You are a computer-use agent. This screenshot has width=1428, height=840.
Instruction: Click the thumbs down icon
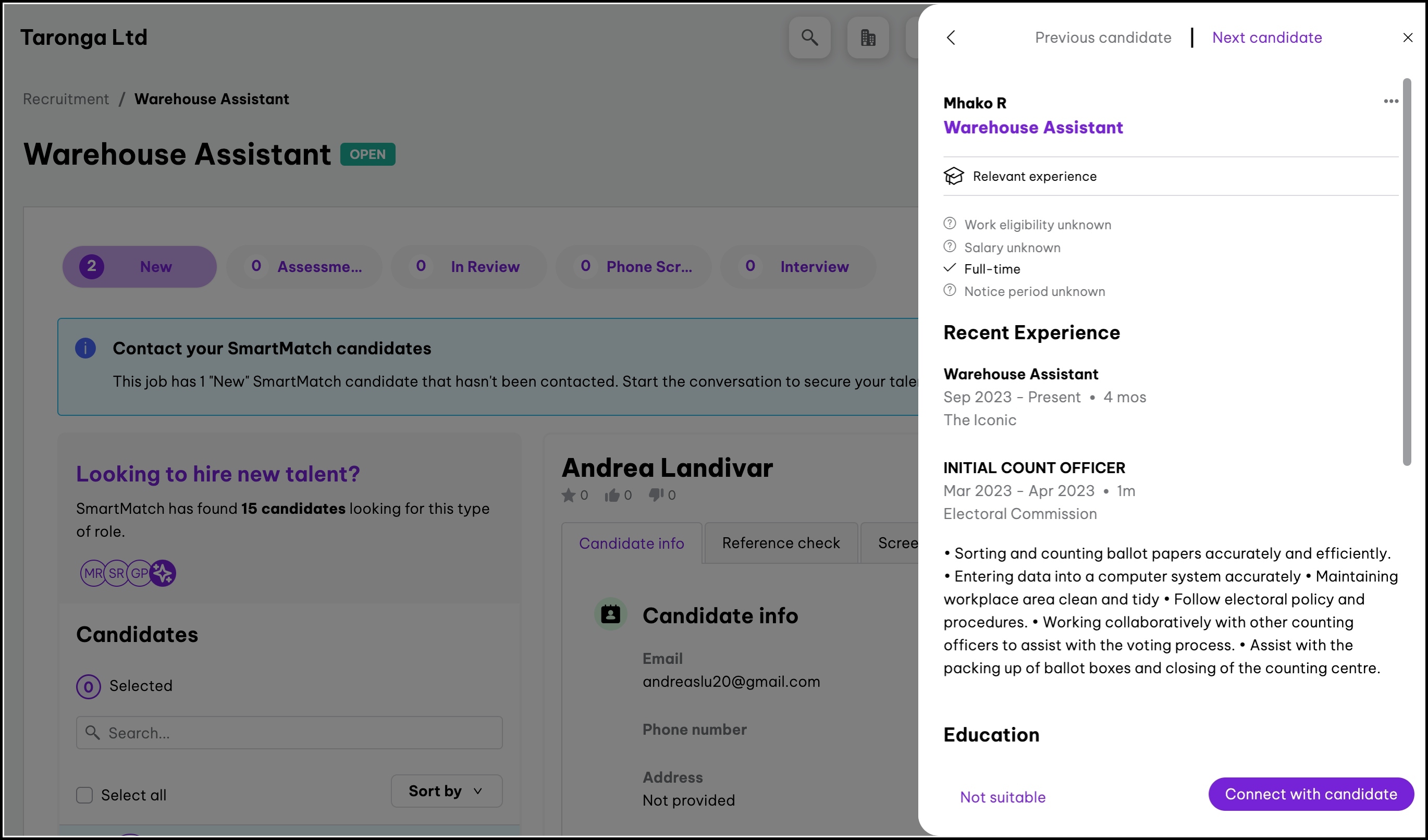pos(656,496)
